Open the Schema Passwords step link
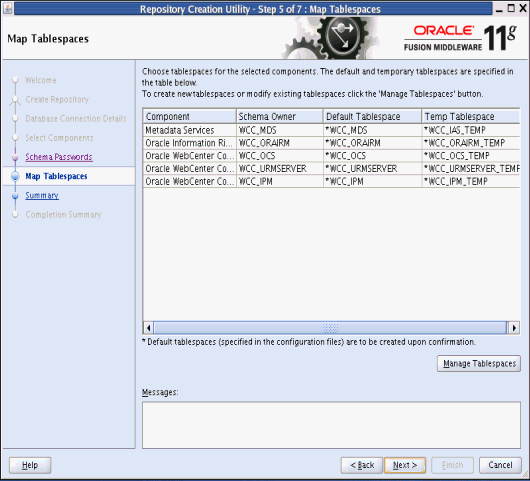The width and height of the screenshot is (530, 481). (x=59, y=157)
